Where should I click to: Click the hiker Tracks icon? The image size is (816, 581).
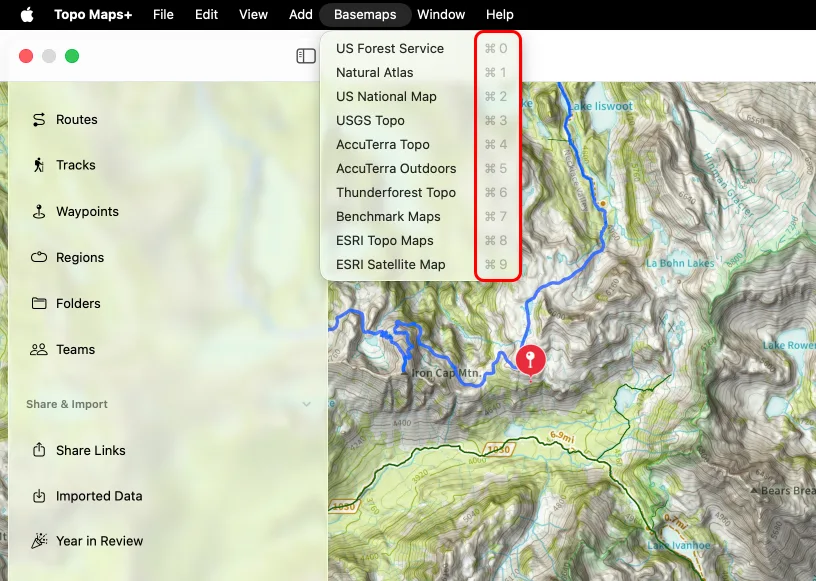pyautogui.click(x=39, y=165)
